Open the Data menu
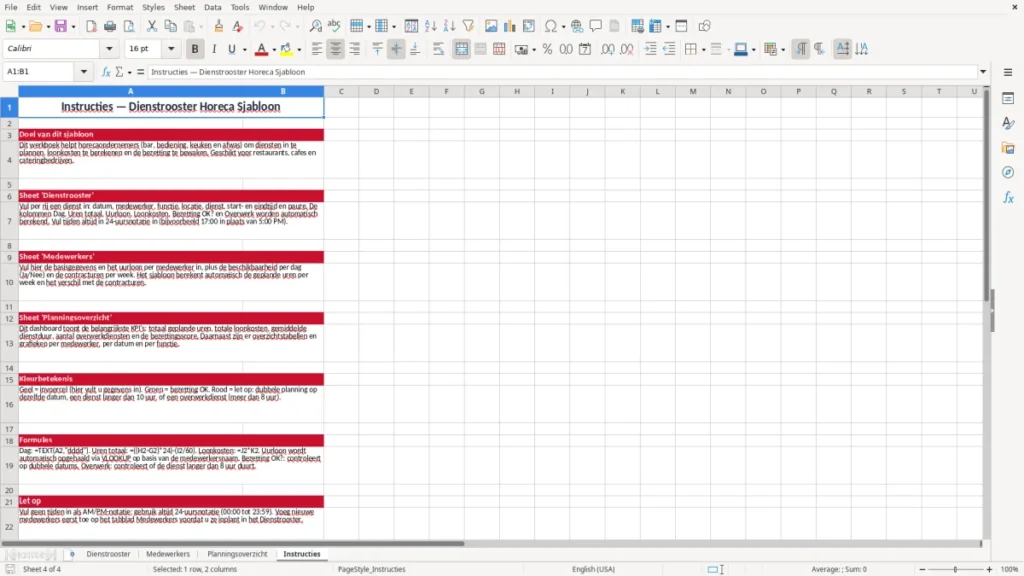 coord(212,7)
